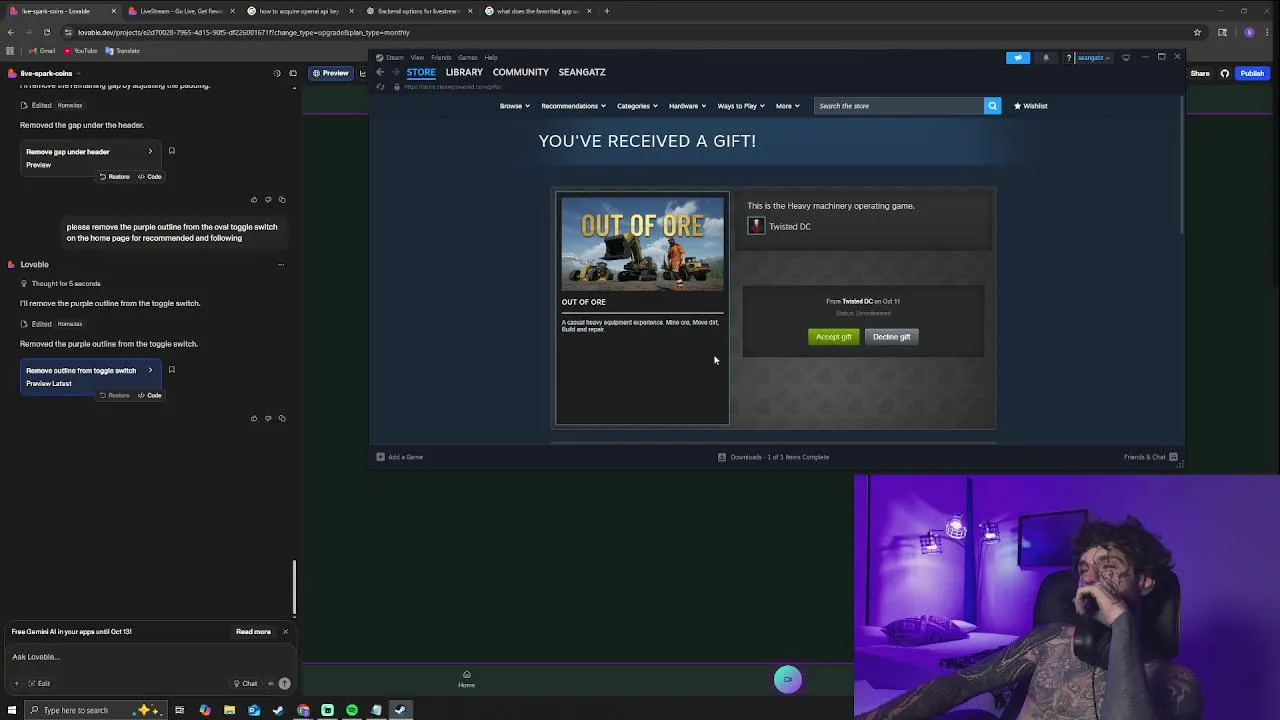Open Spotify from the Windows taskbar
Screen dimensions: 1280x720
[x=352, y=711]
